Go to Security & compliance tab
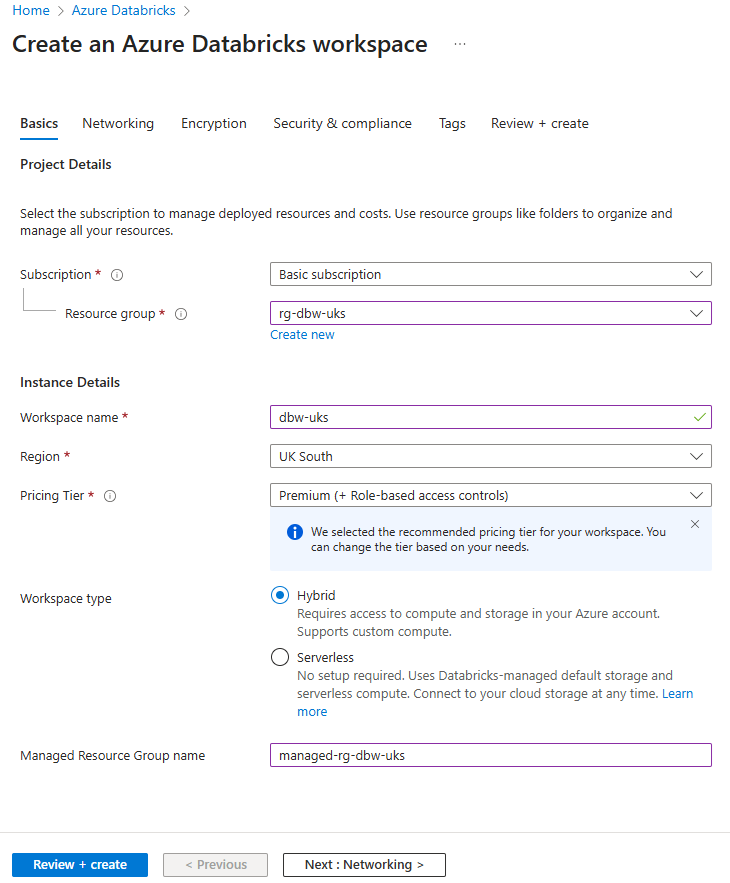Image resolution: width=730 pixels, height=883 pixels. coord(342,124)
